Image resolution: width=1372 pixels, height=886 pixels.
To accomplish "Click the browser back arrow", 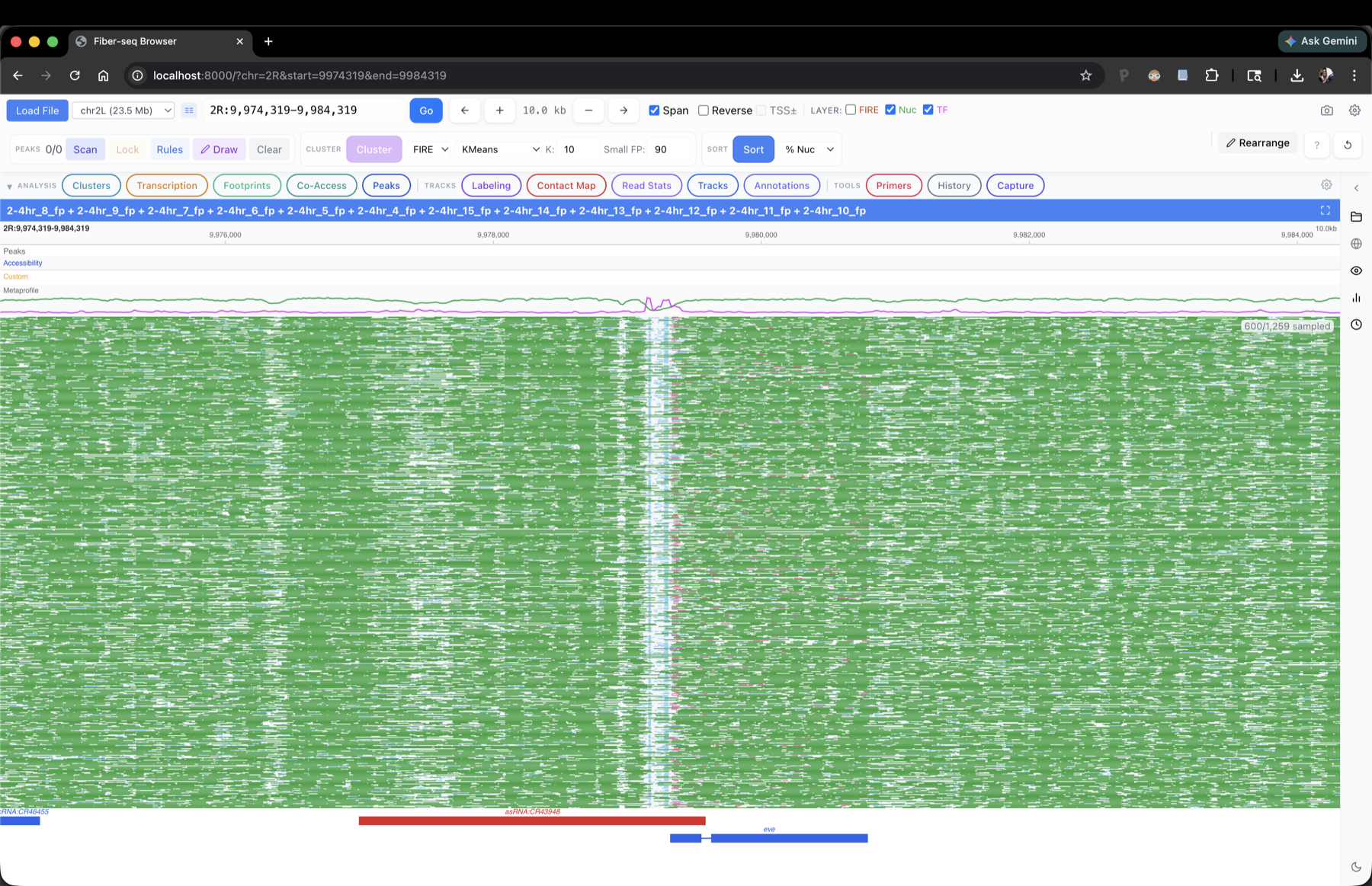I will click(18, 75).
